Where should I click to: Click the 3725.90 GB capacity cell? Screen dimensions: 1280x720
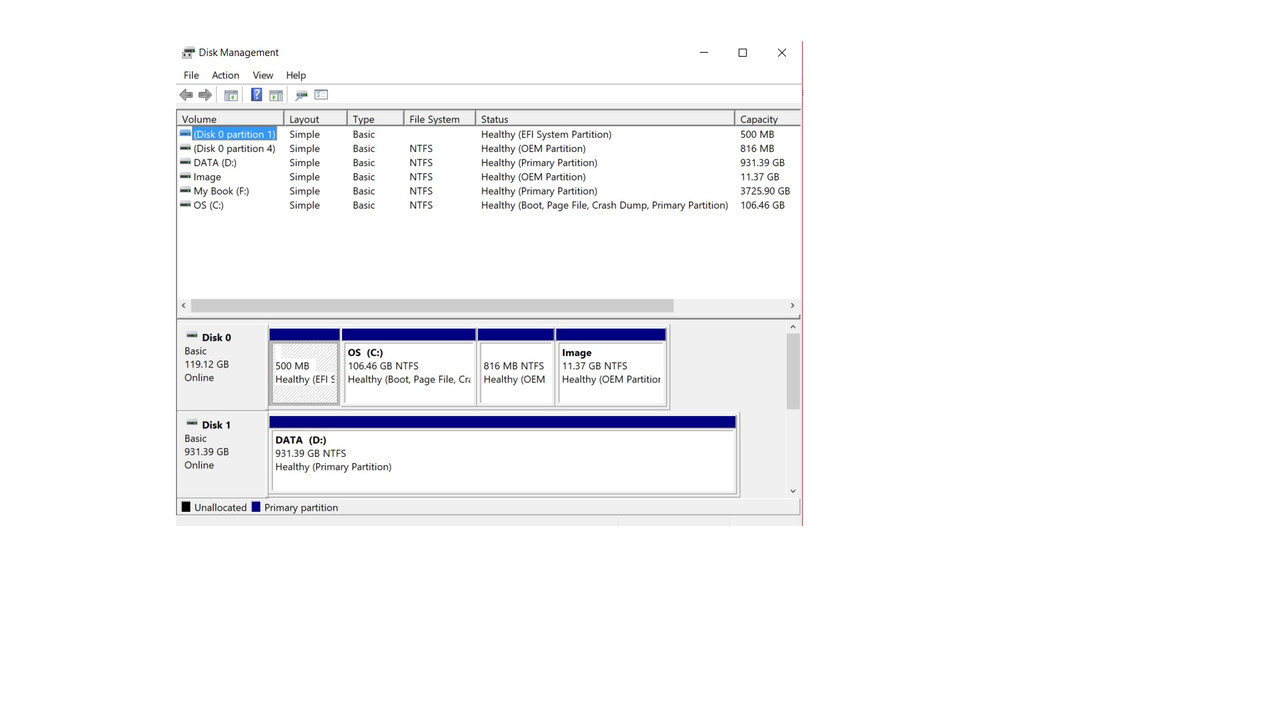click(x=765, y=191)
